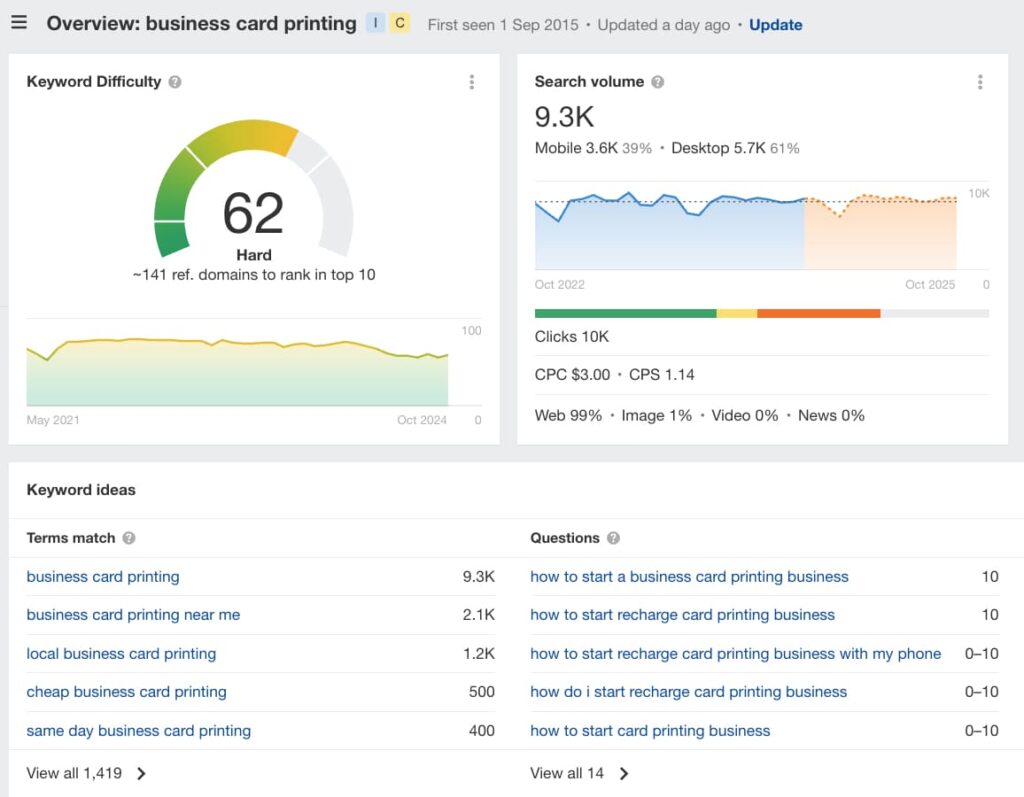Click the 400 volume value
The width and height of the screenshot is (1024, 797).
pos(481,730)
